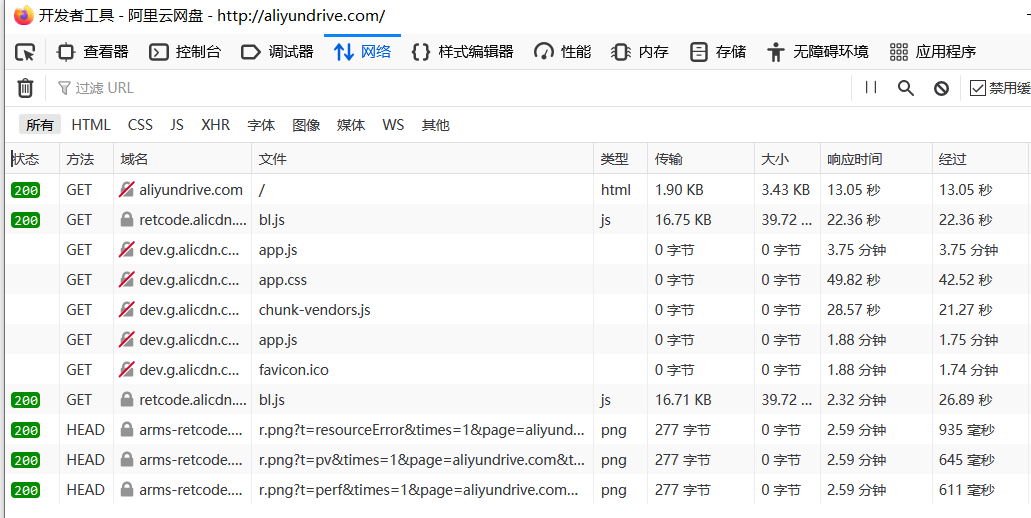Open the 查看器 inspector tab
The image size is (1031, 518).
[x=93, y=52]
